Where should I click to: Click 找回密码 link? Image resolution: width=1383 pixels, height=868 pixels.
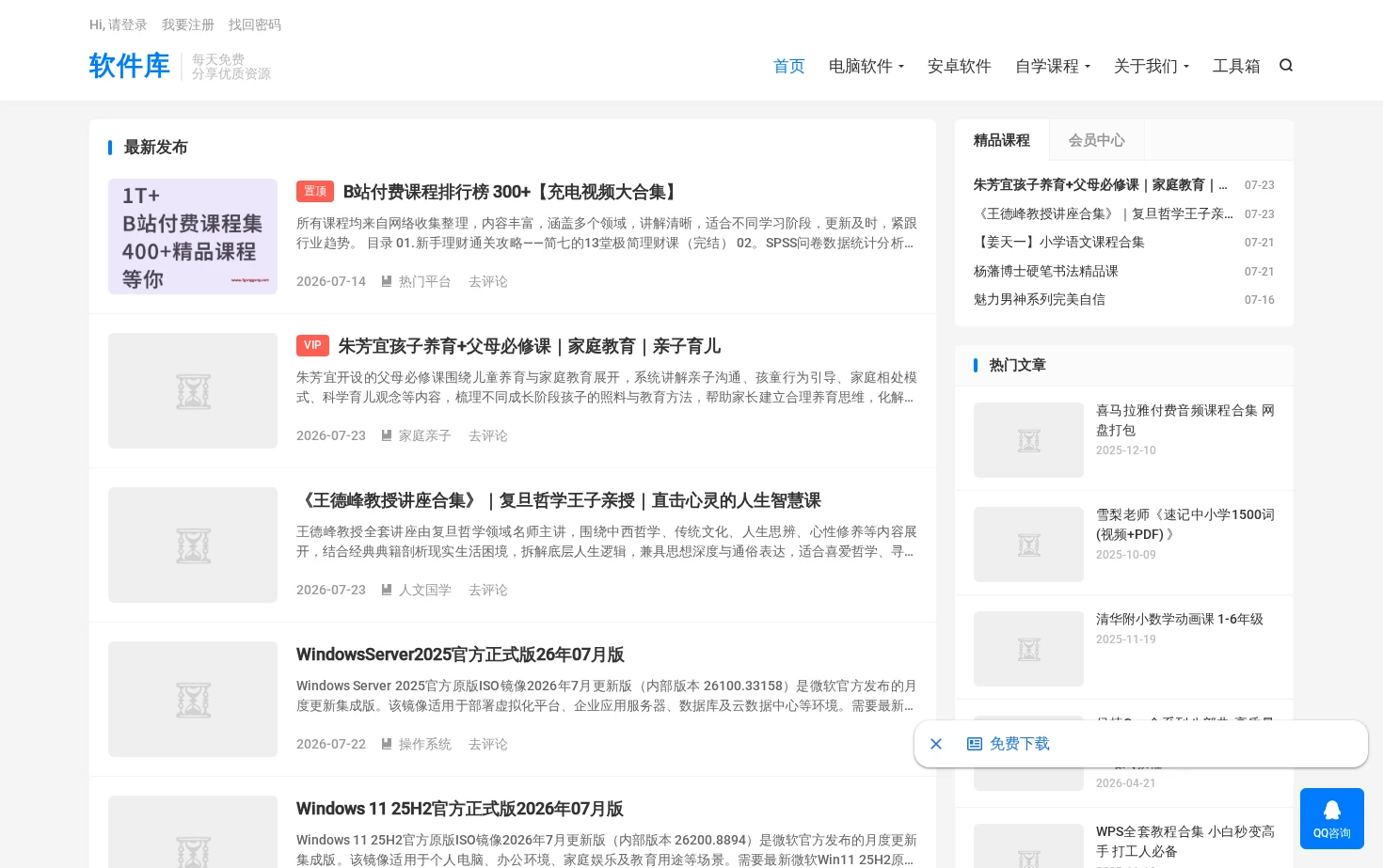click(255, 24)
